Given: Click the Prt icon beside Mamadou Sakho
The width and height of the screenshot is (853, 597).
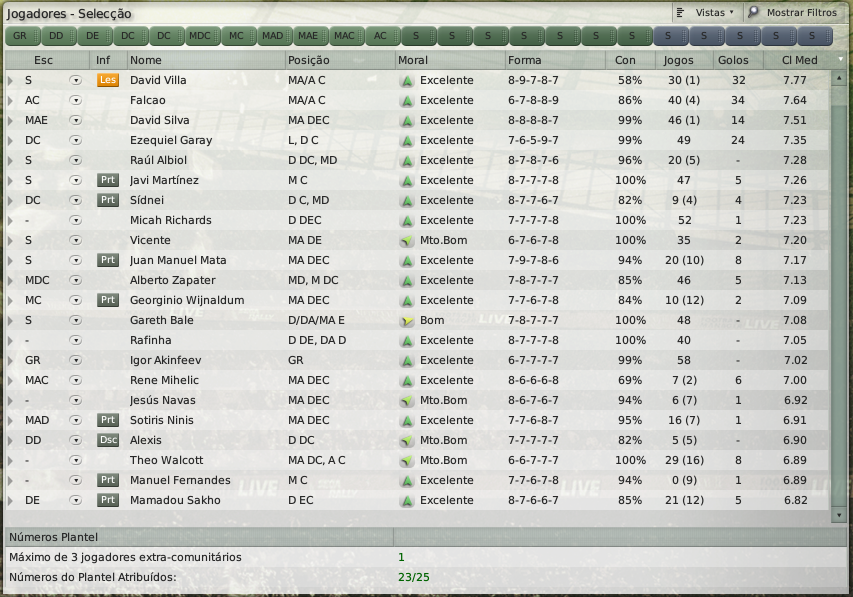Looking at the screenshot, I should (x=108, y=500).
